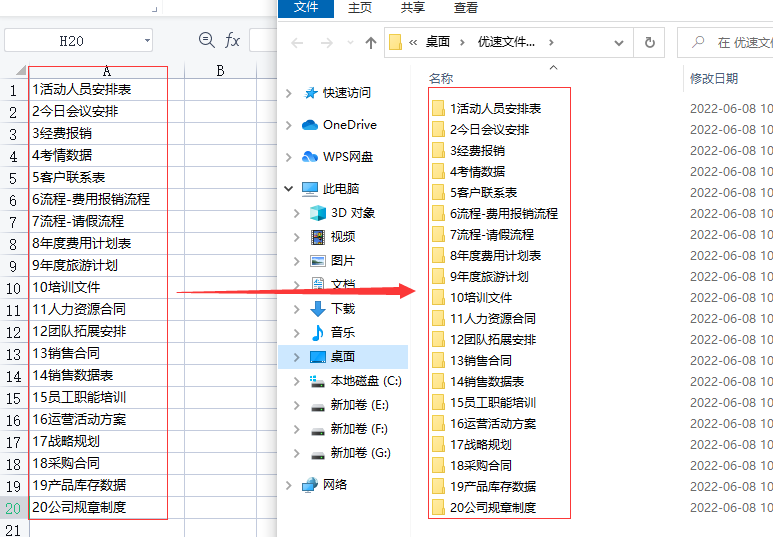Click the zoom magnifier icon in spreadsheet
The width and height of the screenshot is (773, 537).
point(207,40)
